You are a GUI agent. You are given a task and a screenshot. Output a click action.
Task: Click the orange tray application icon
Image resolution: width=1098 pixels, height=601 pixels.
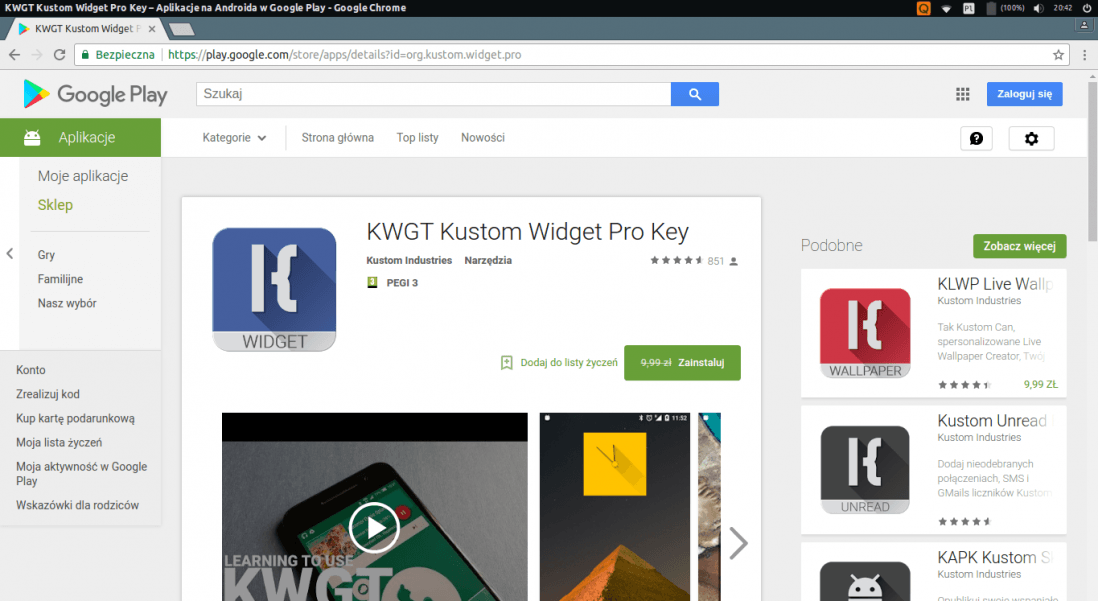(924, 8)
